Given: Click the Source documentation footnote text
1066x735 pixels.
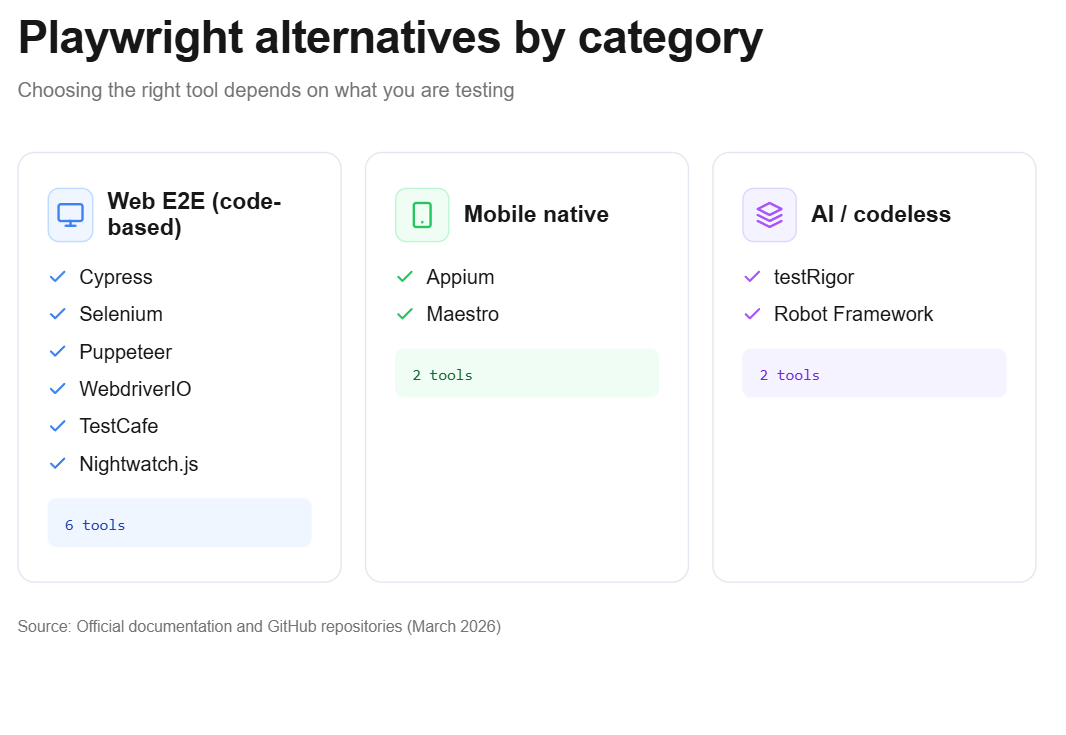Looking at the screenshot, I should tap(259, 626).
